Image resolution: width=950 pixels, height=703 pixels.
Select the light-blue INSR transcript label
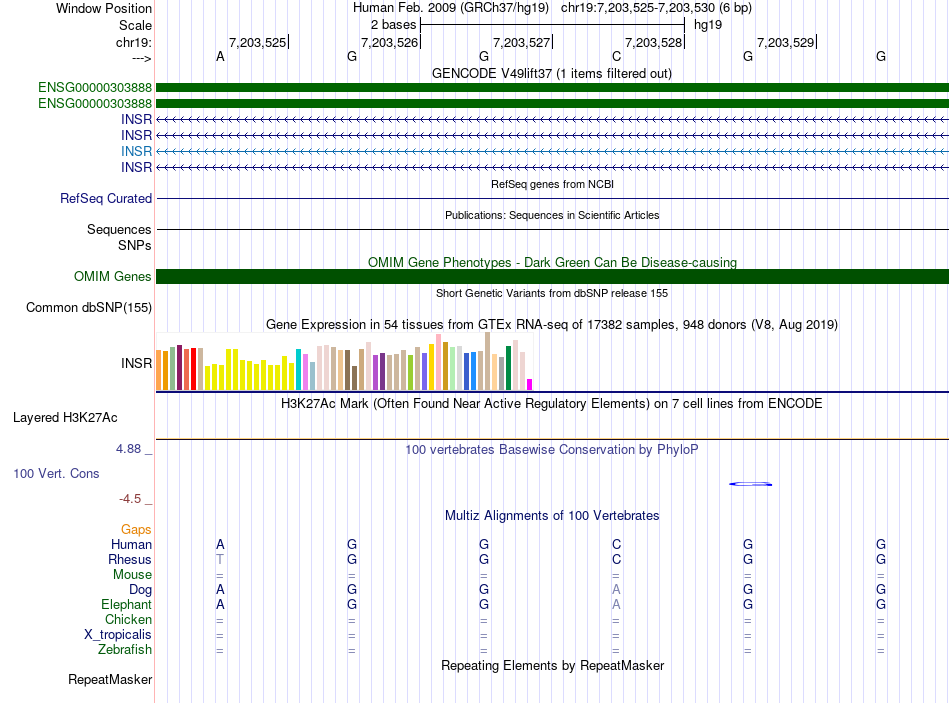(136, 151)
